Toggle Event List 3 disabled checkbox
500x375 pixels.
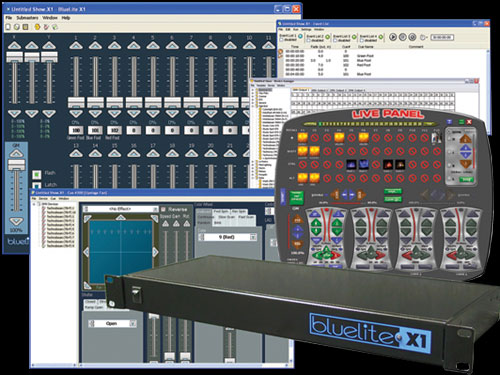(335, 40)
